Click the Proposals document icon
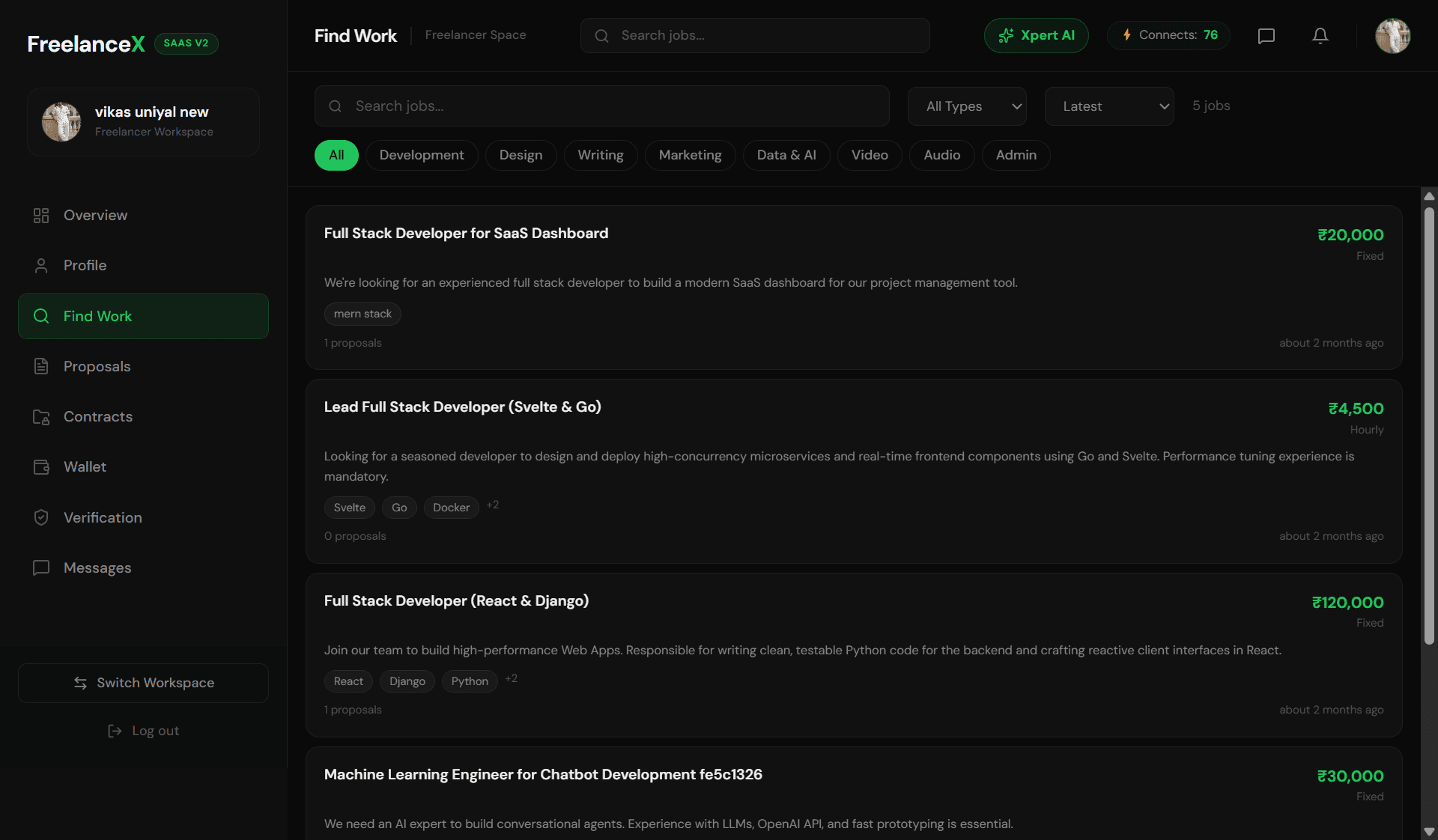 [x=41, y=366]
